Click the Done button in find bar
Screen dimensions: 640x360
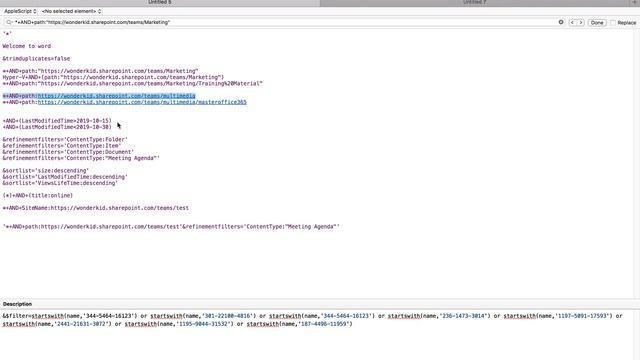[x=597, y=23]
